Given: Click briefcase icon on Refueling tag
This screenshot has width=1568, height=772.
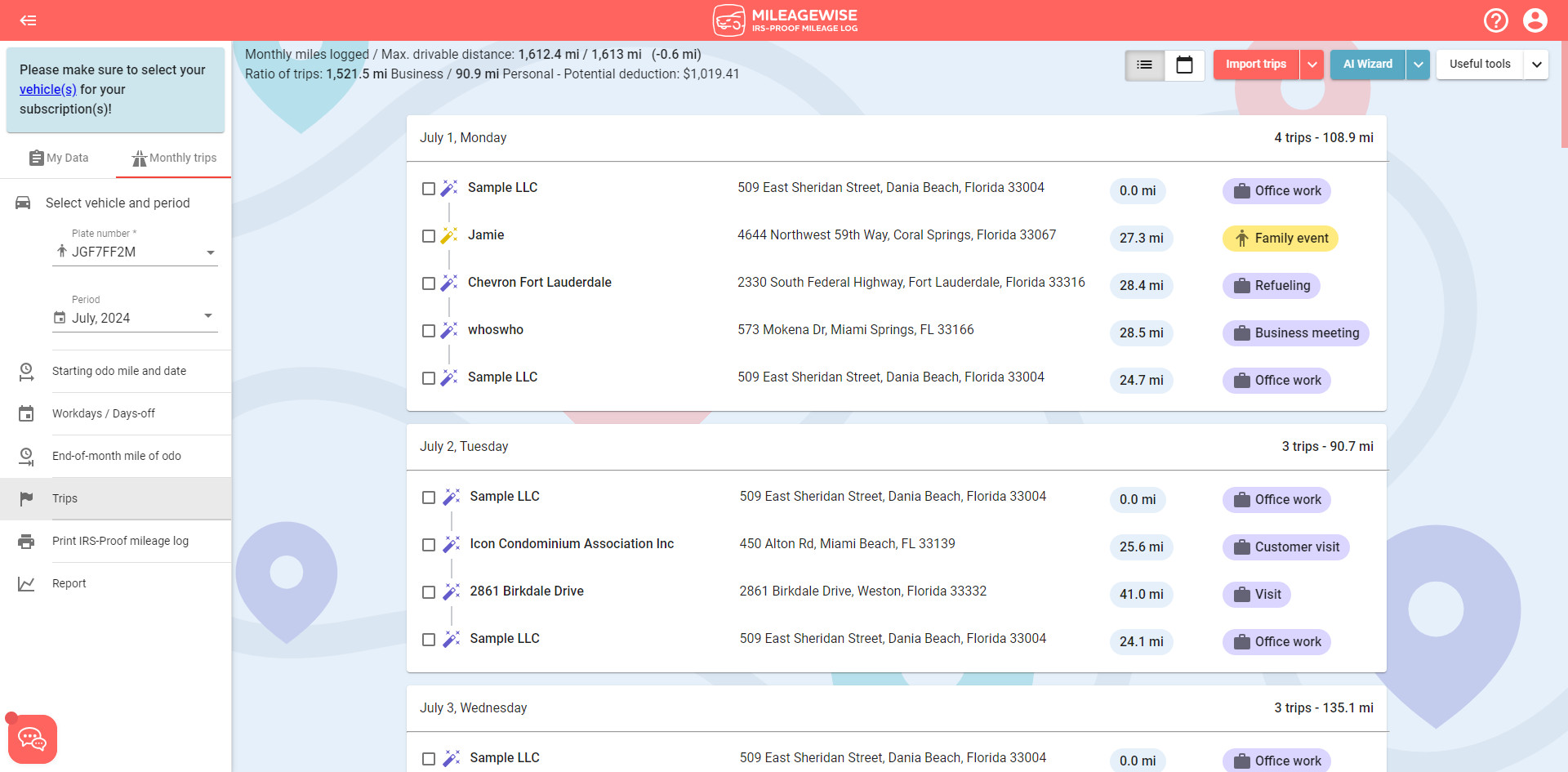Looking at the screenshot, I should pyautogui.click(x=1242, y=286).
